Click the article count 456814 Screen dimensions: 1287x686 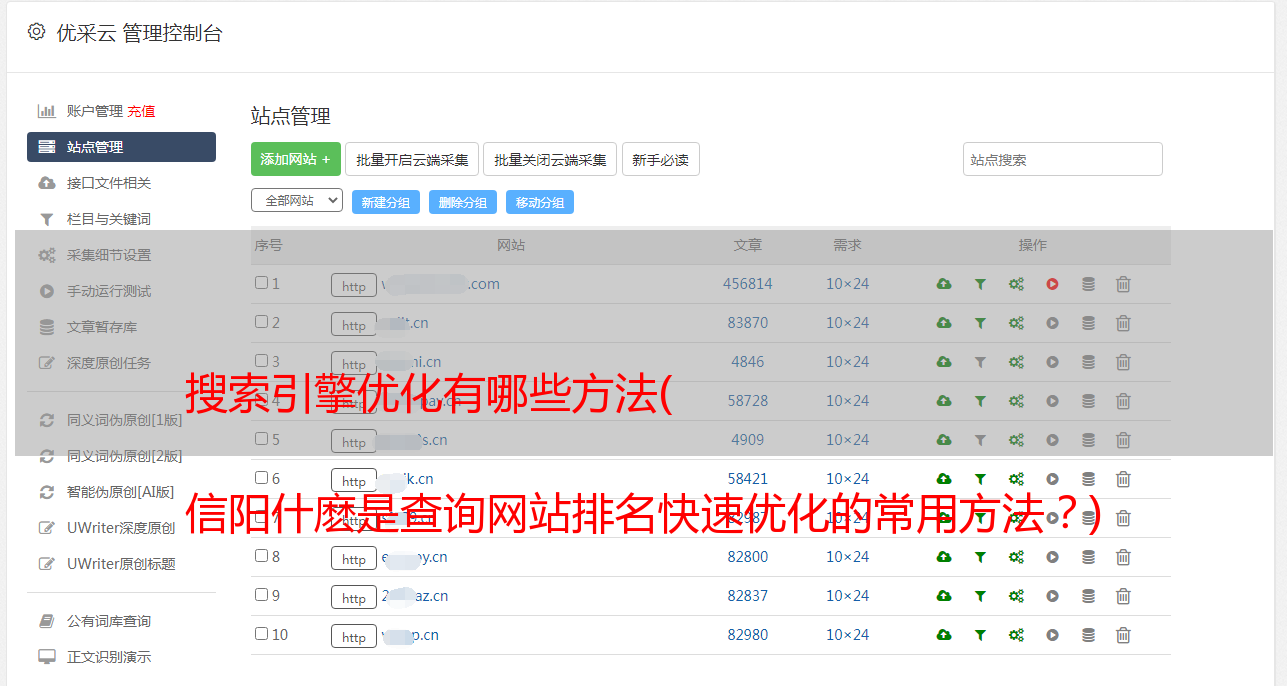(748, 284)
